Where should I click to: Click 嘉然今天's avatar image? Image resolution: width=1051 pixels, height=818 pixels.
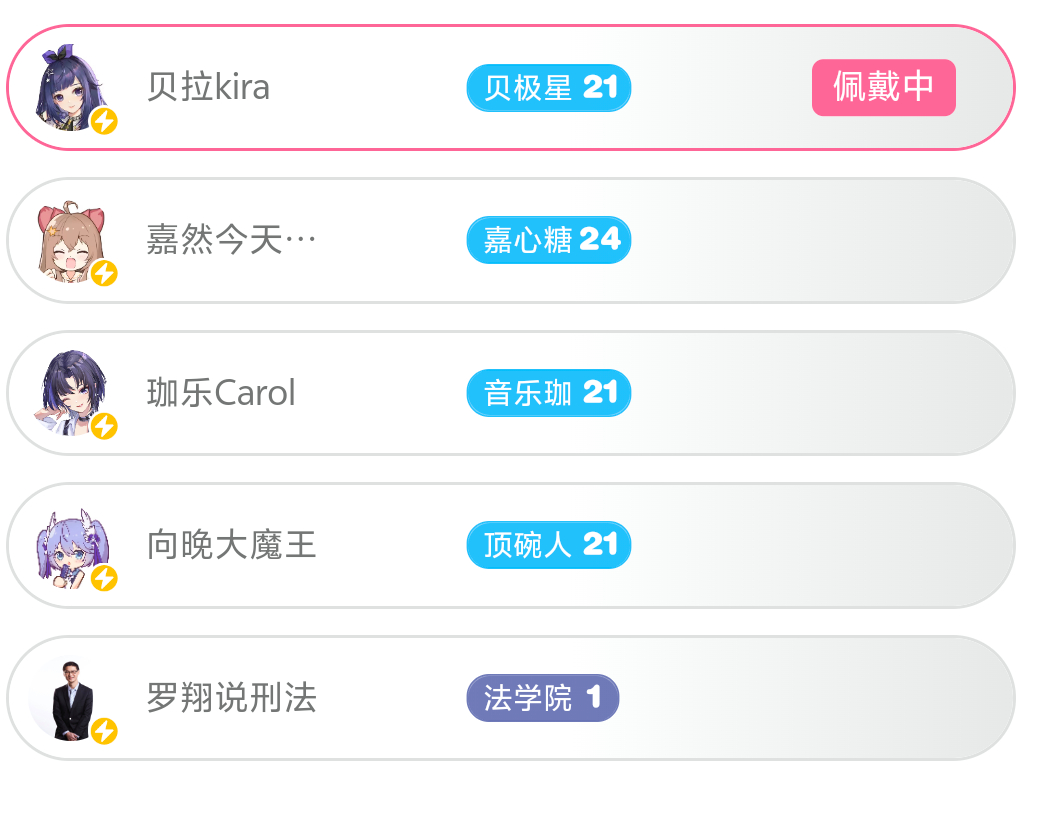point(68,240)
